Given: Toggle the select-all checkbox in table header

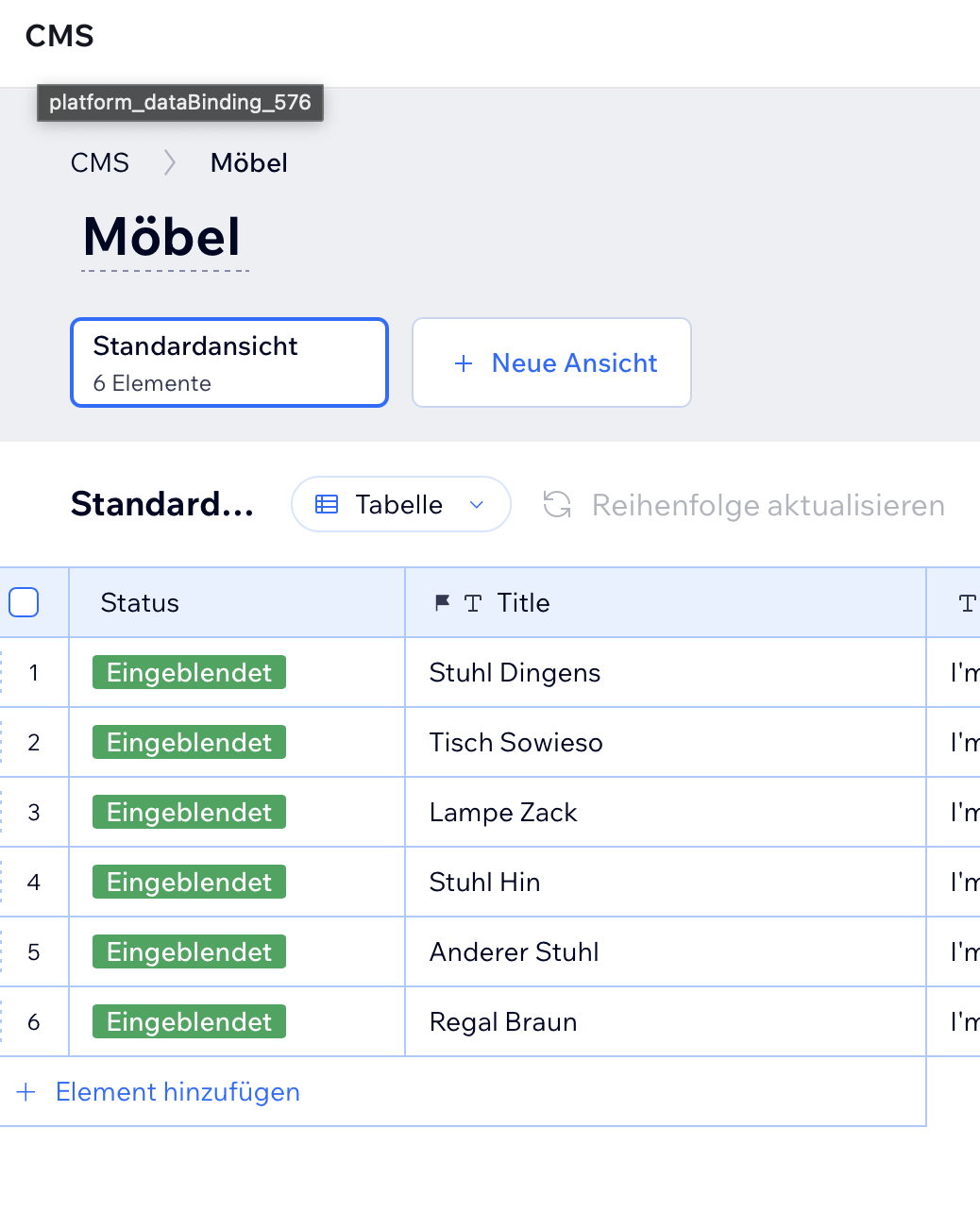Looking at the screenshot, I should 24,602.
